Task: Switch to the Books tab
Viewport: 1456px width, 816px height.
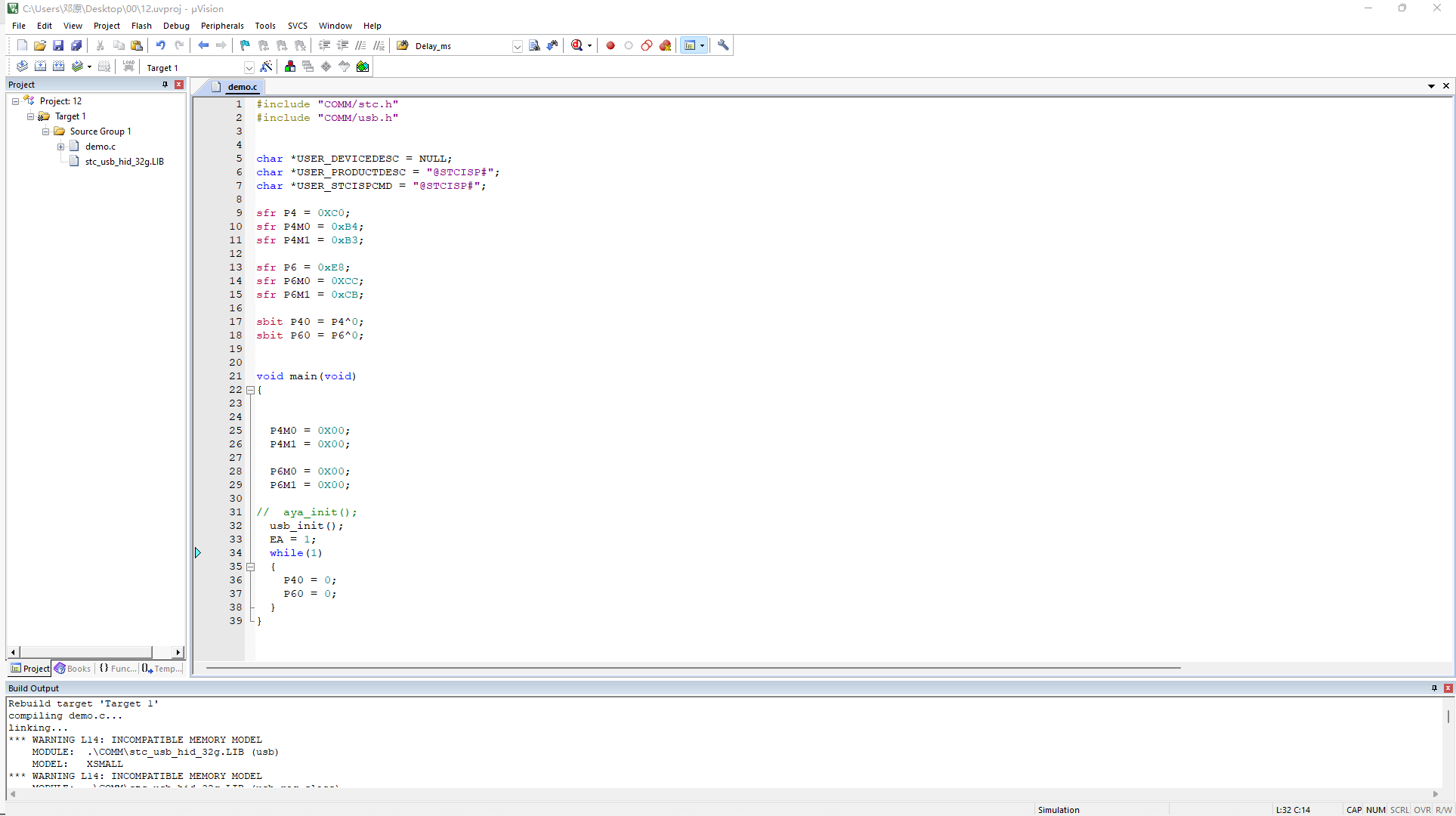Action: point(73,669)
